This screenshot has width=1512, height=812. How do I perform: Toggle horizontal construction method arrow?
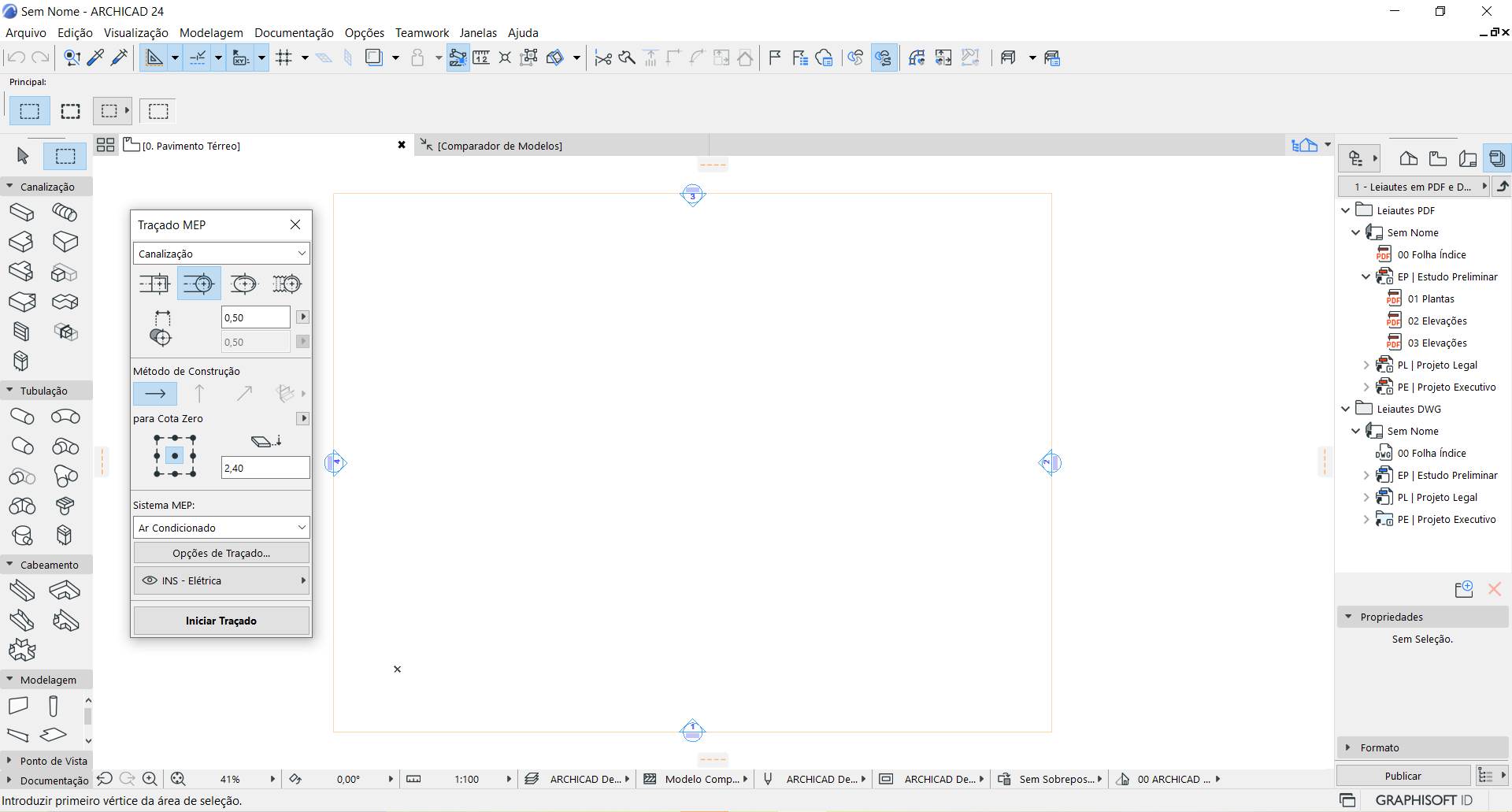[155, 393]
